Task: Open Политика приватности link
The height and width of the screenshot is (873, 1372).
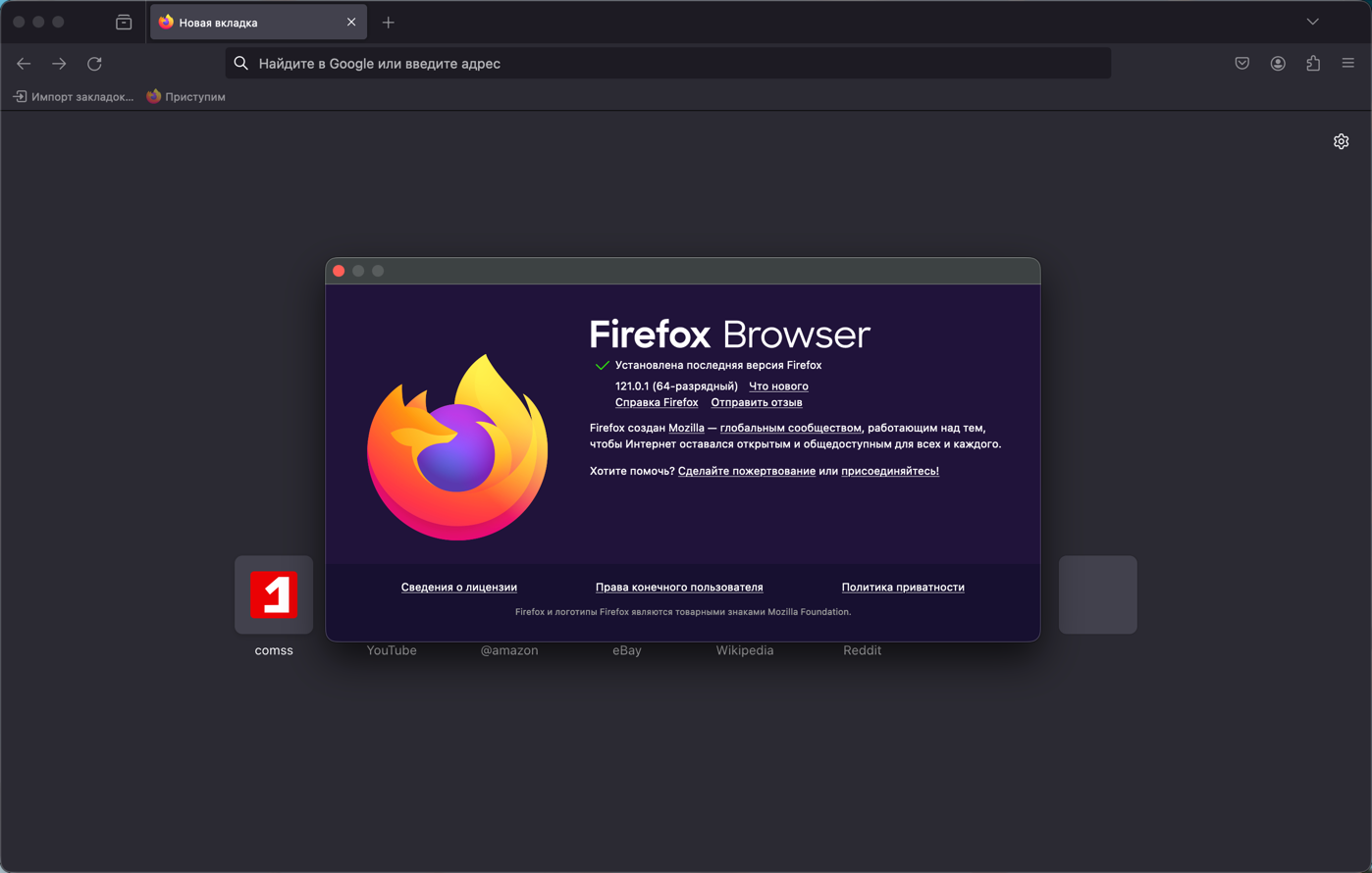Action: pyautogui.click(x=903, y=588)
